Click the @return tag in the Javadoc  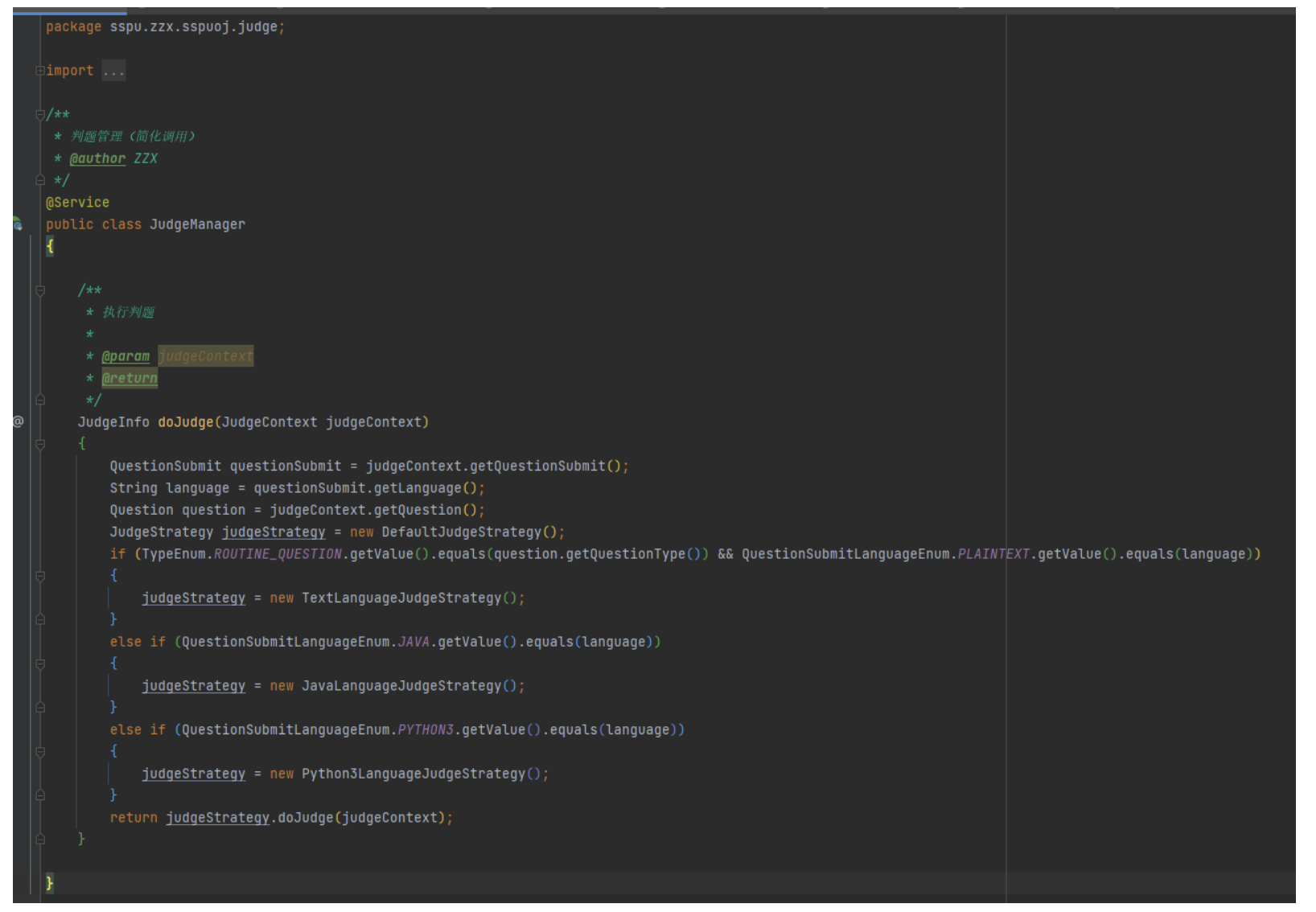click(x=130, y=378)
